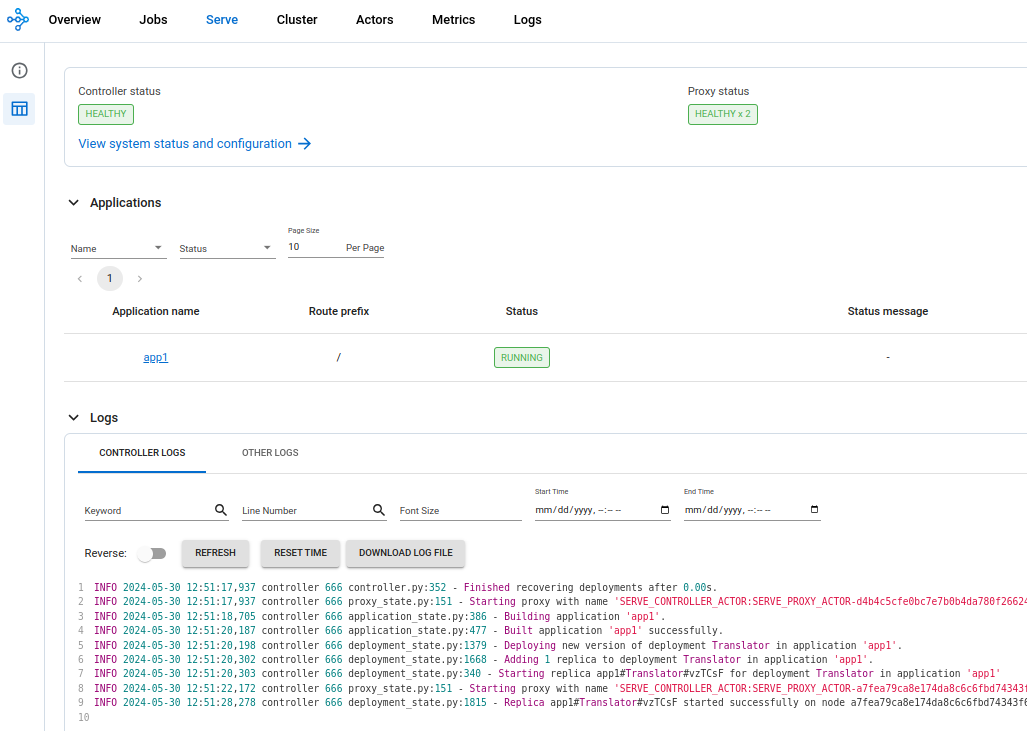Open the Name filter dropdown
1027x731 pixels.
point(118,248)
